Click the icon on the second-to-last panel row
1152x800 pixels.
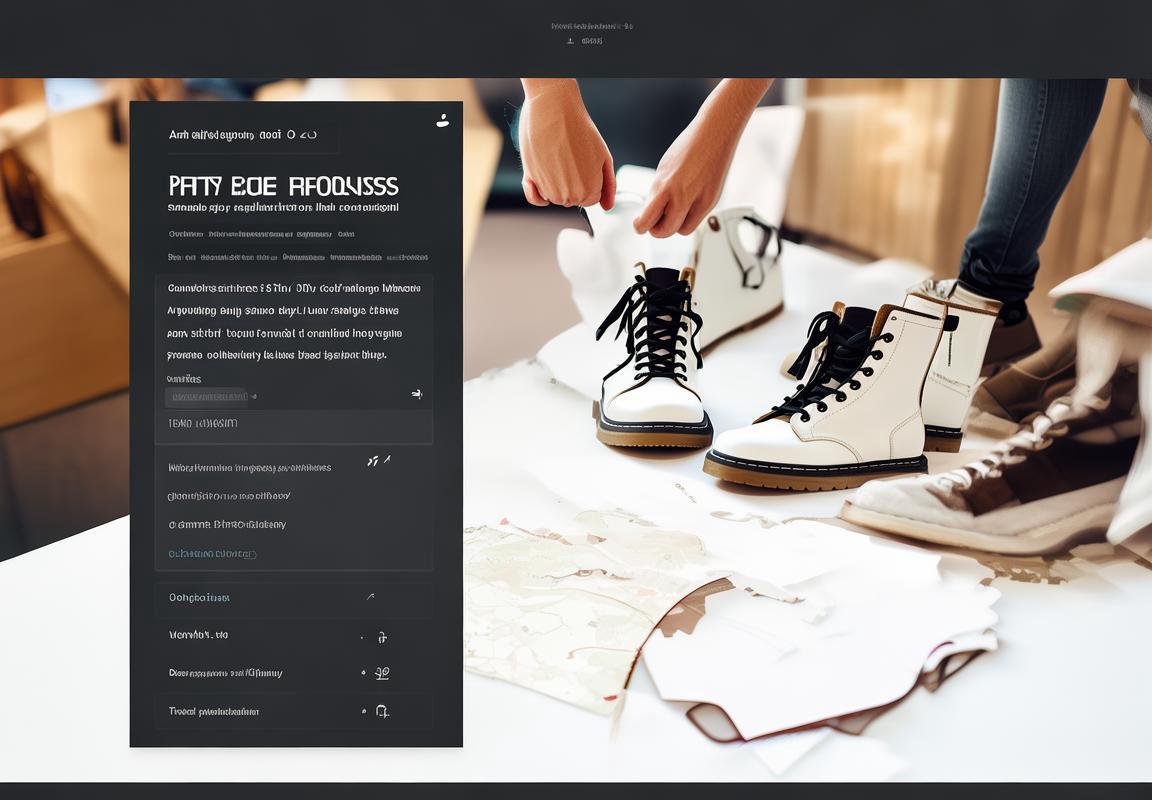point(382,673)
